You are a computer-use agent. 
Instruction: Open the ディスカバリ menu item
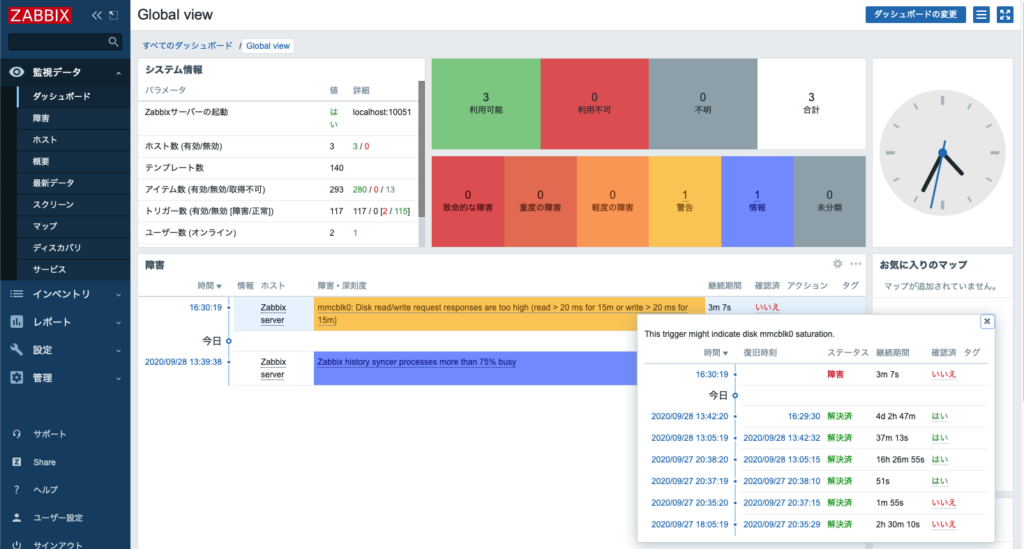click(57, 247)
